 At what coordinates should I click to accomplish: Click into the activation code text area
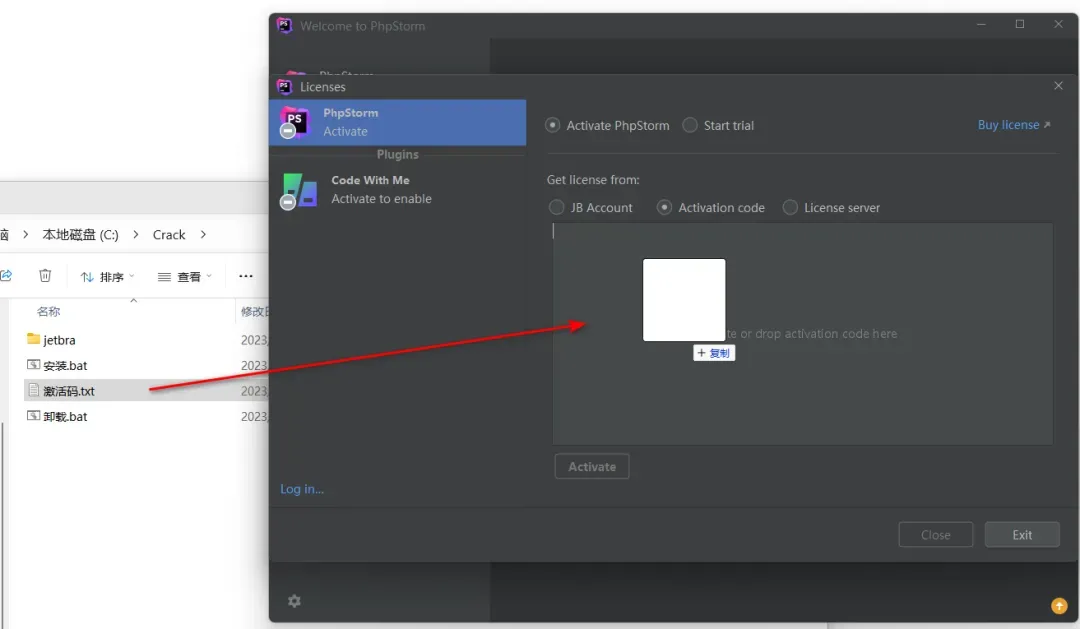pos(802,333)
